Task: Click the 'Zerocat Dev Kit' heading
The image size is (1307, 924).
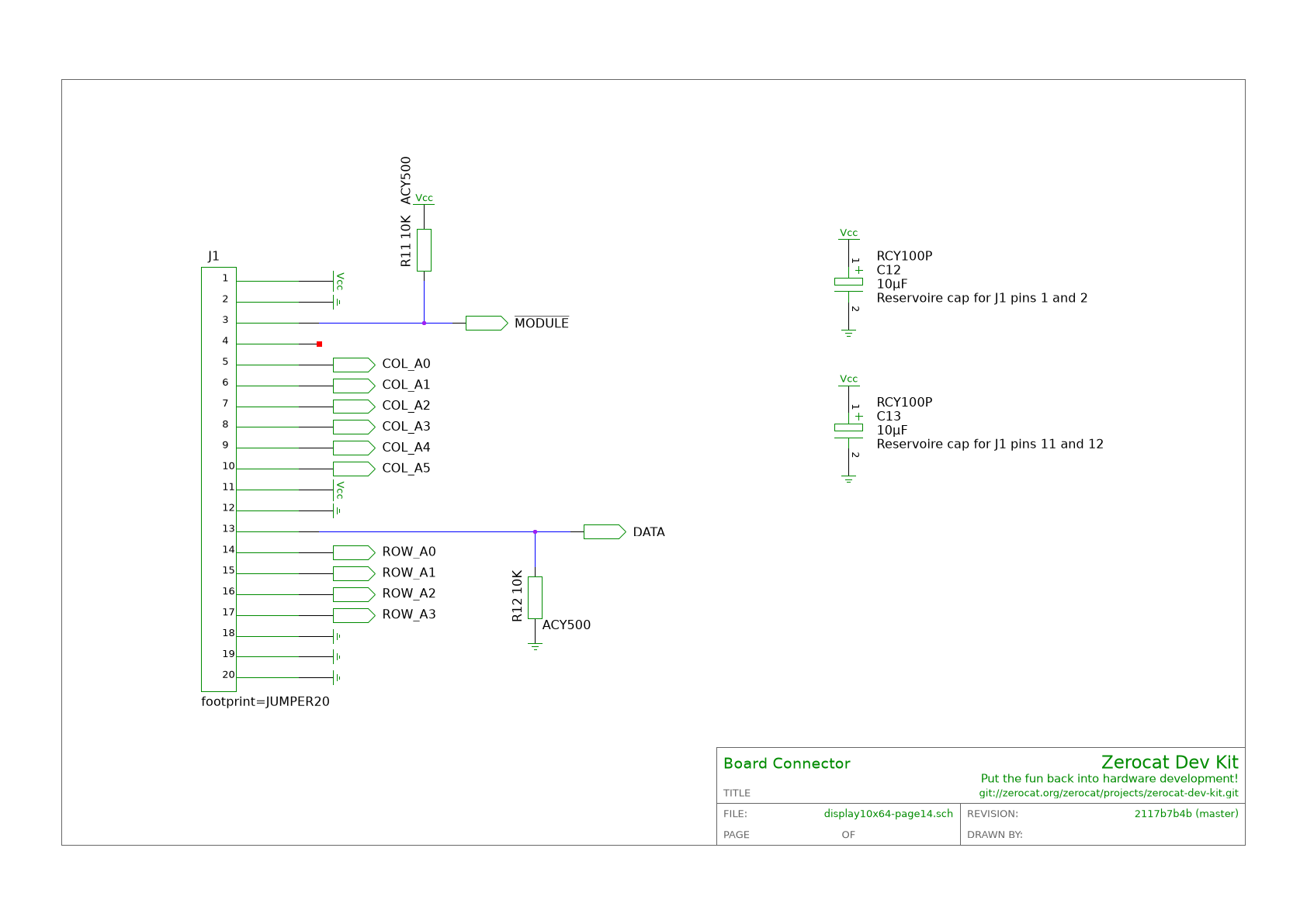Action: [x=1170, y=762]
